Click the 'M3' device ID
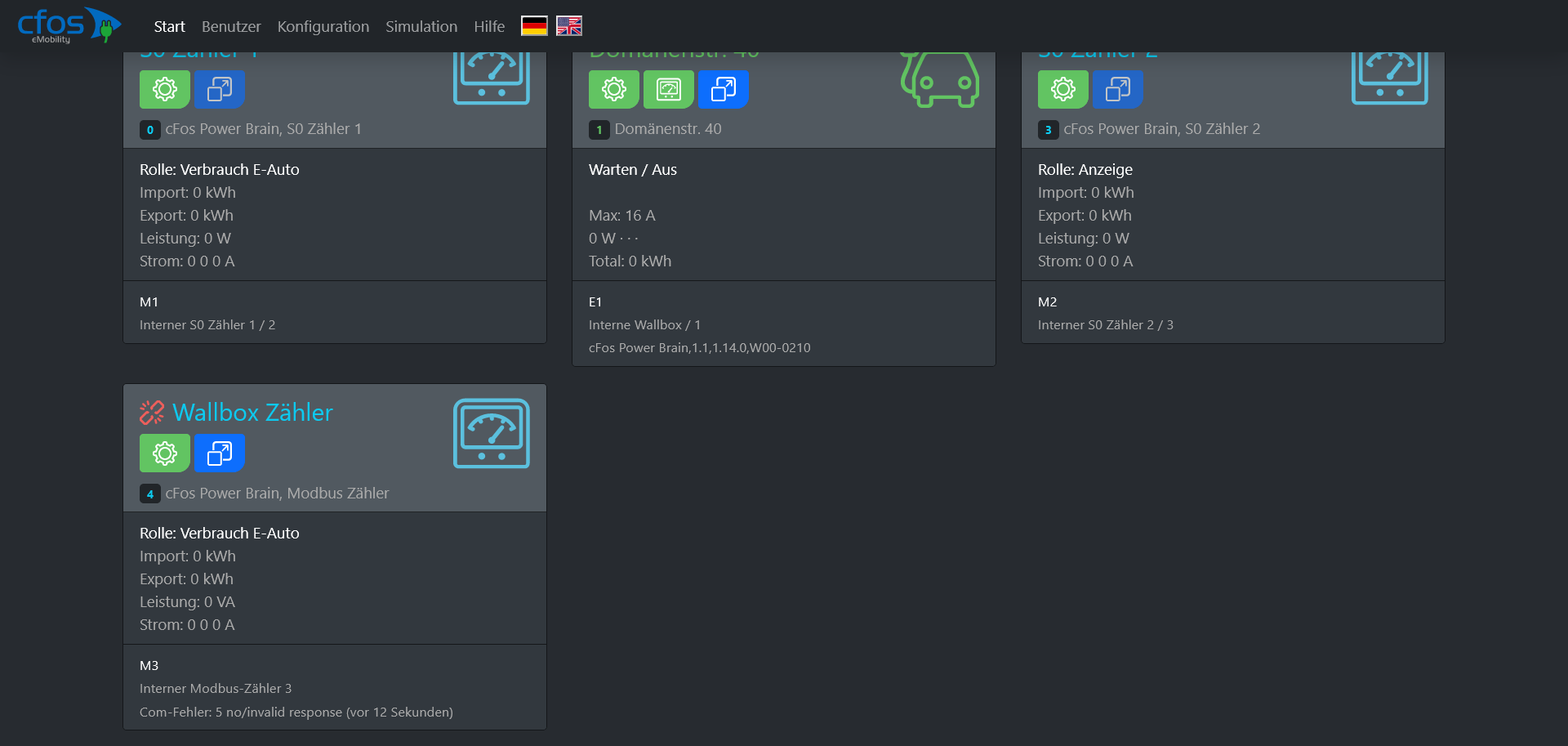Image resolution: width=1568 pixels, height=746 pixels. tap(149, 666)
